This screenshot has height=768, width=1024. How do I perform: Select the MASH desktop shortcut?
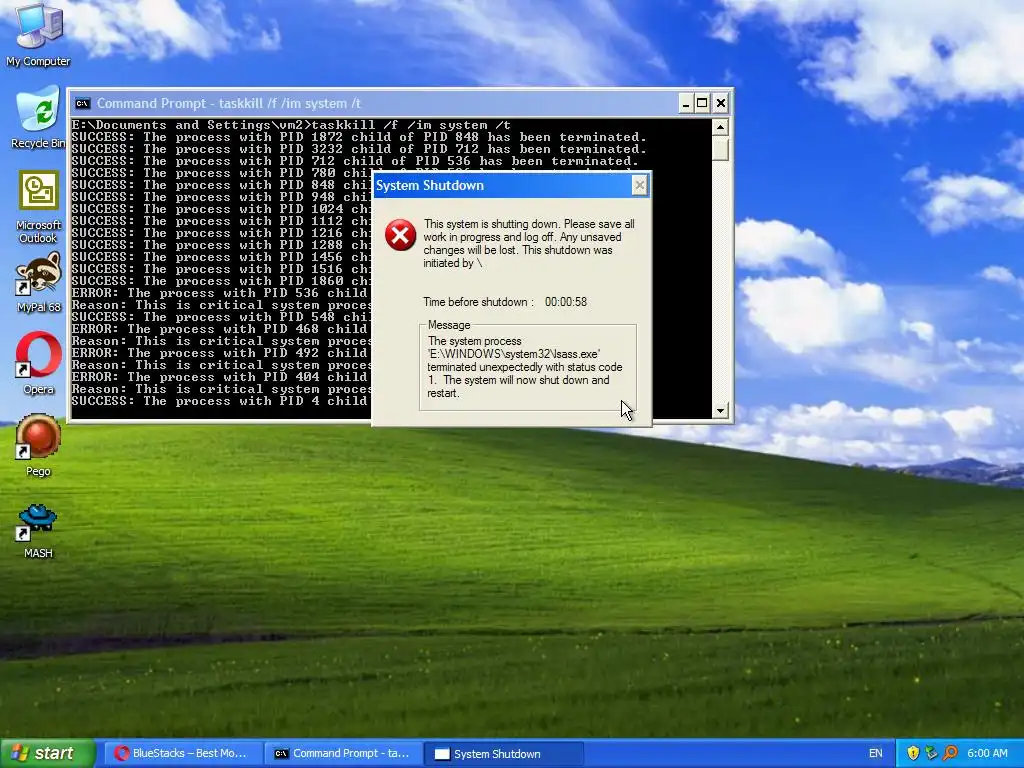click(39, 530)
